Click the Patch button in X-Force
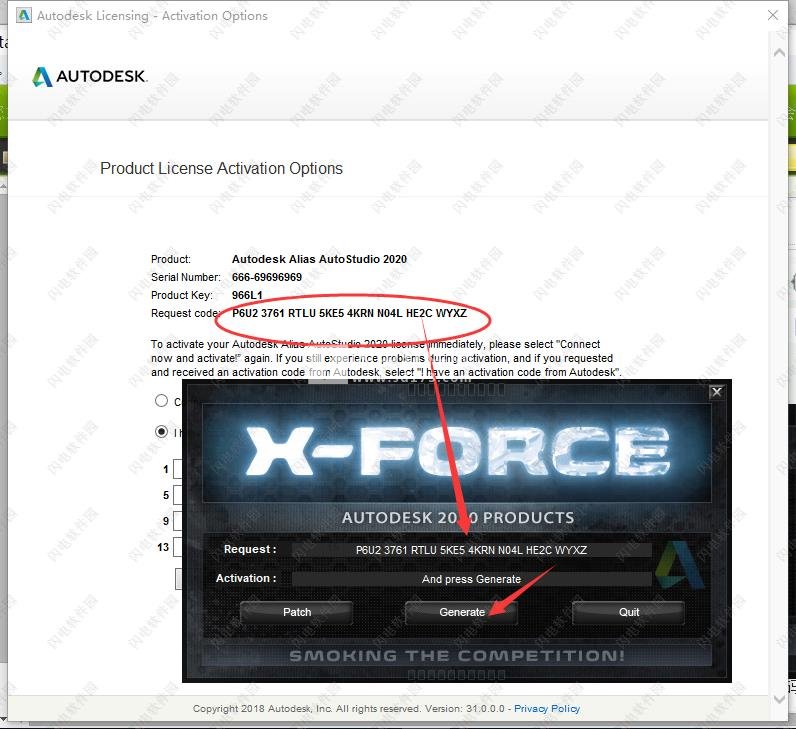This screenshot has width=796, height=729. tap(297, 612)
